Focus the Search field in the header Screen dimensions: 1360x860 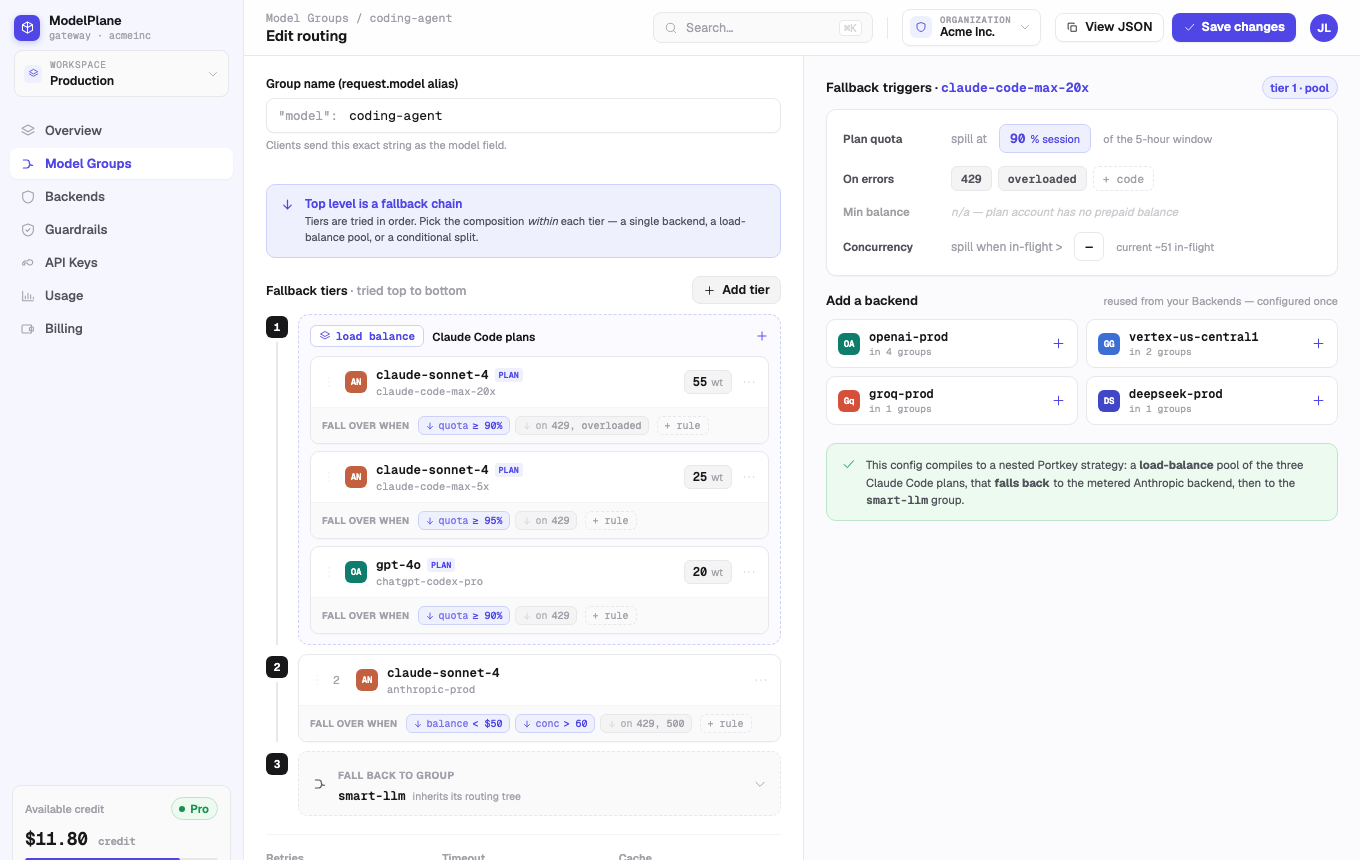coord(763,28)
